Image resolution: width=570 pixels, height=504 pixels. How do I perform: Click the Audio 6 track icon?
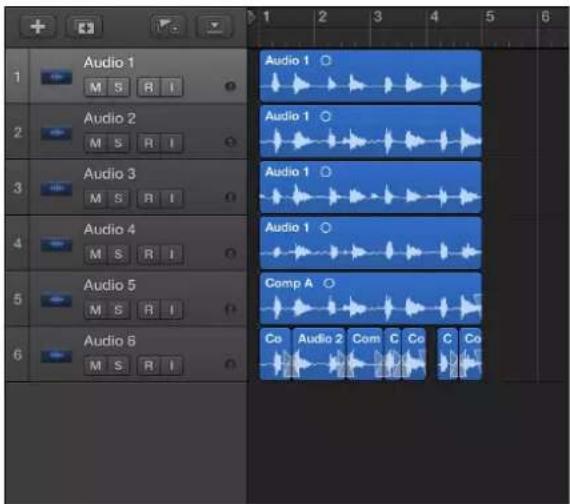pos(56,355)
